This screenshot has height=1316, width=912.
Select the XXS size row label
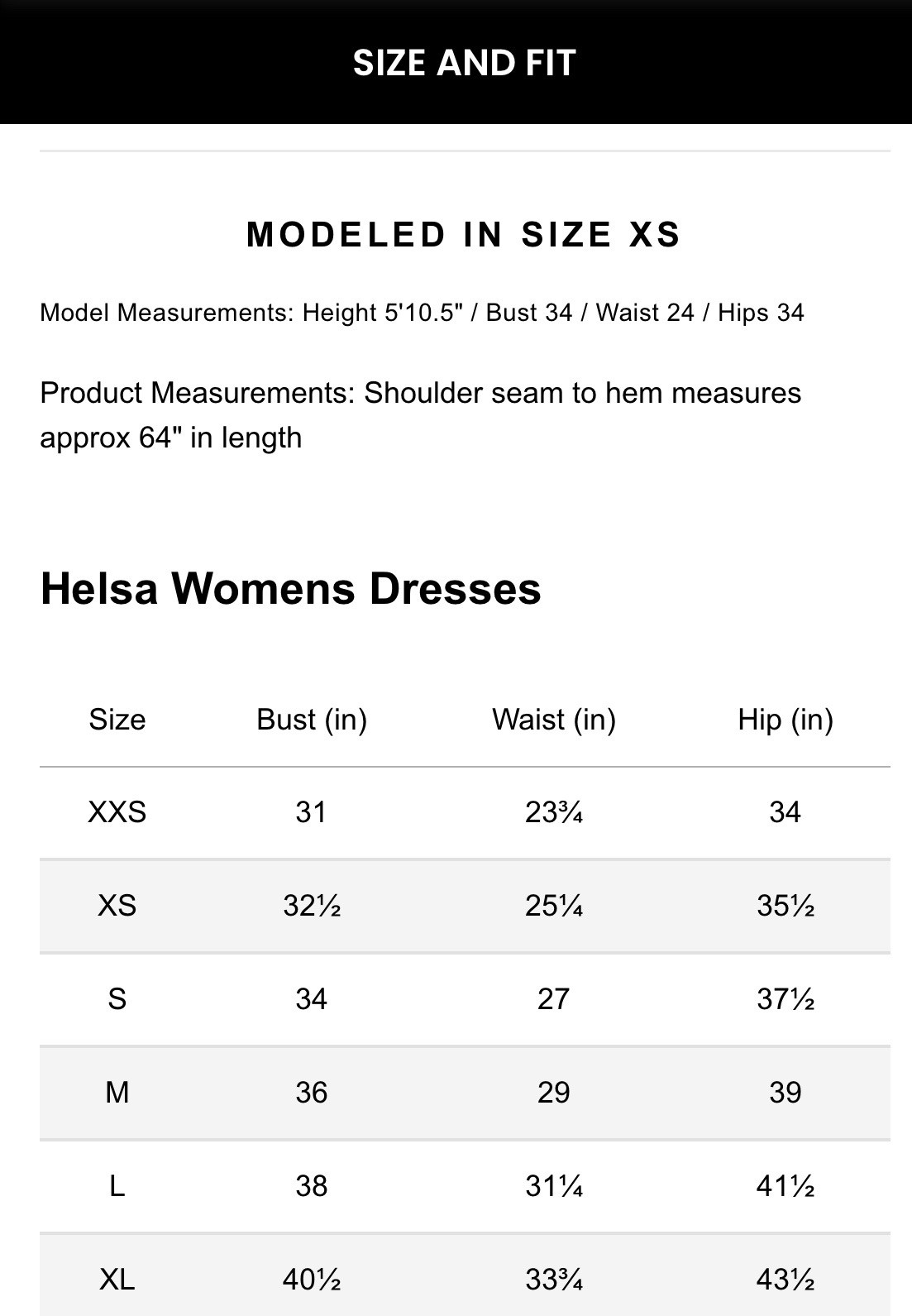click(x=117, y=812)
